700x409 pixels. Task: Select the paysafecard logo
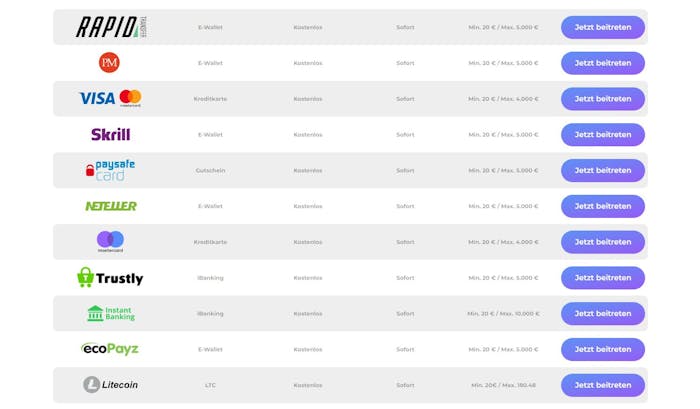click(x=110, y=170)
